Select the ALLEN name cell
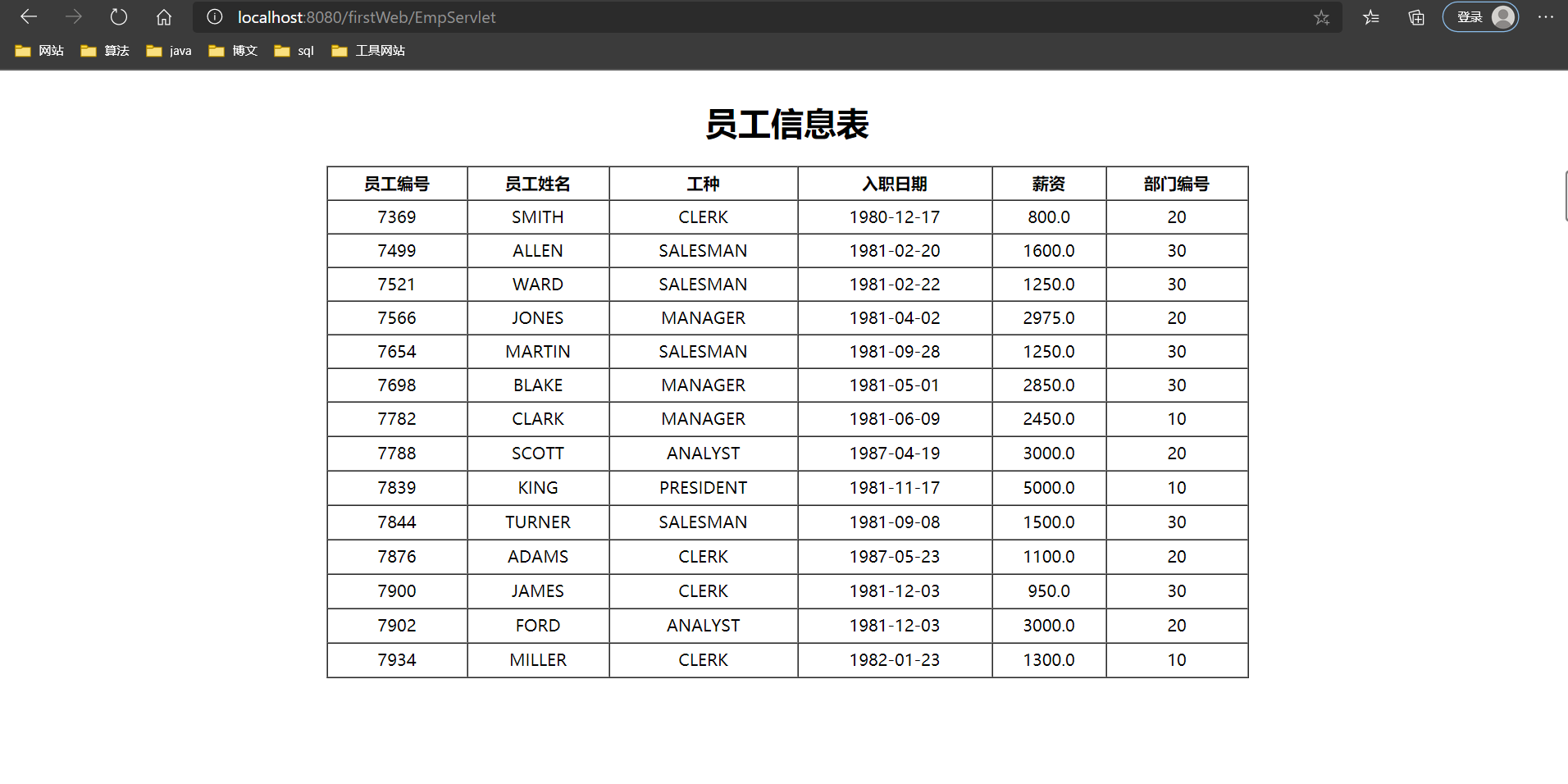Screen dimensions: 1568x784 538,251
